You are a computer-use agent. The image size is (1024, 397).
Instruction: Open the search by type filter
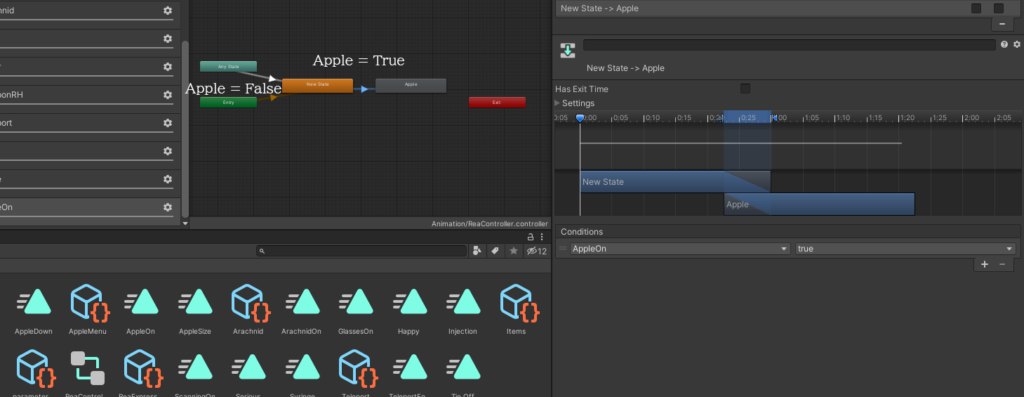(477, 251)
